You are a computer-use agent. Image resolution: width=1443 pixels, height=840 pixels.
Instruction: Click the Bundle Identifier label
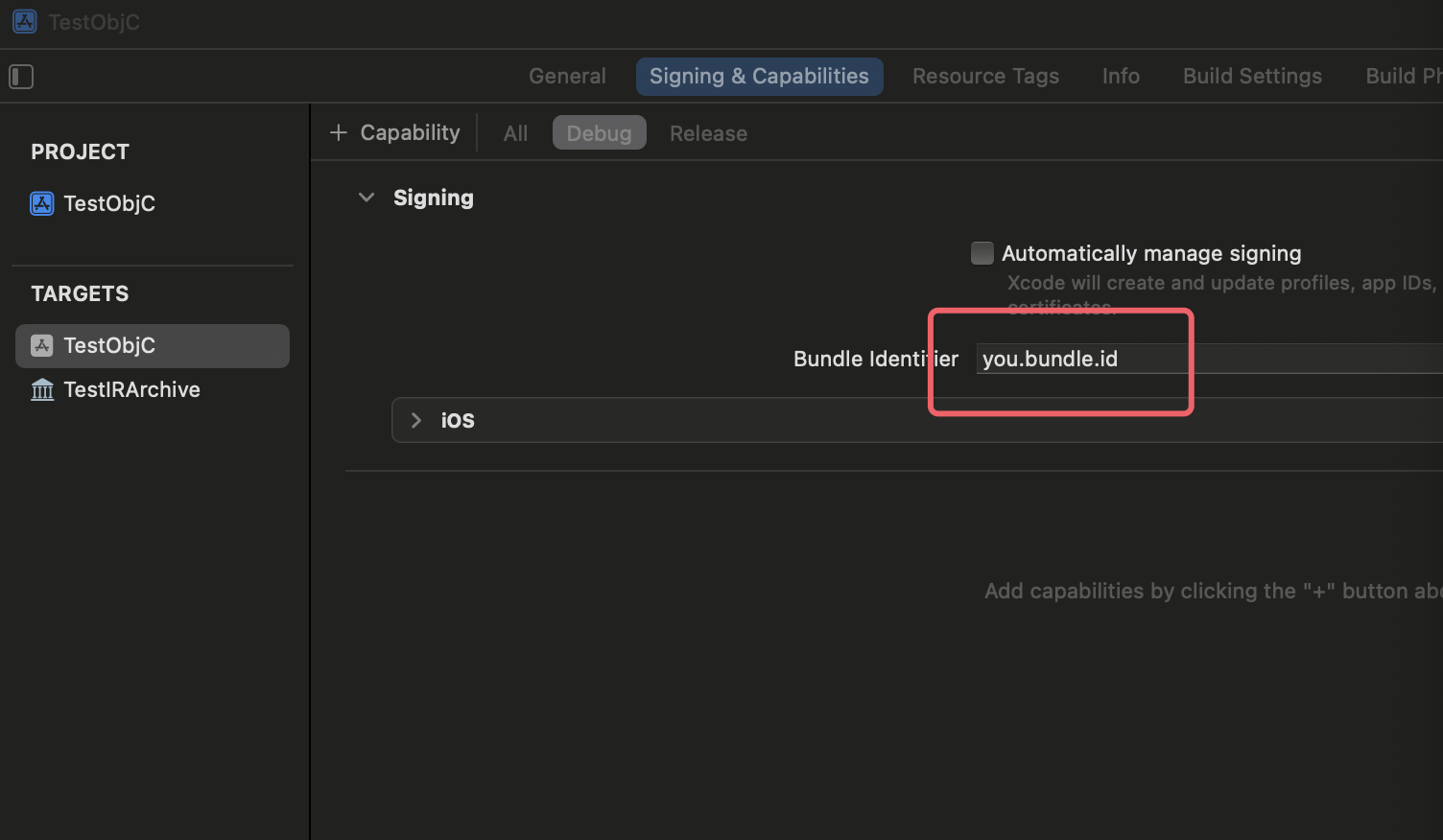[876, 359]
